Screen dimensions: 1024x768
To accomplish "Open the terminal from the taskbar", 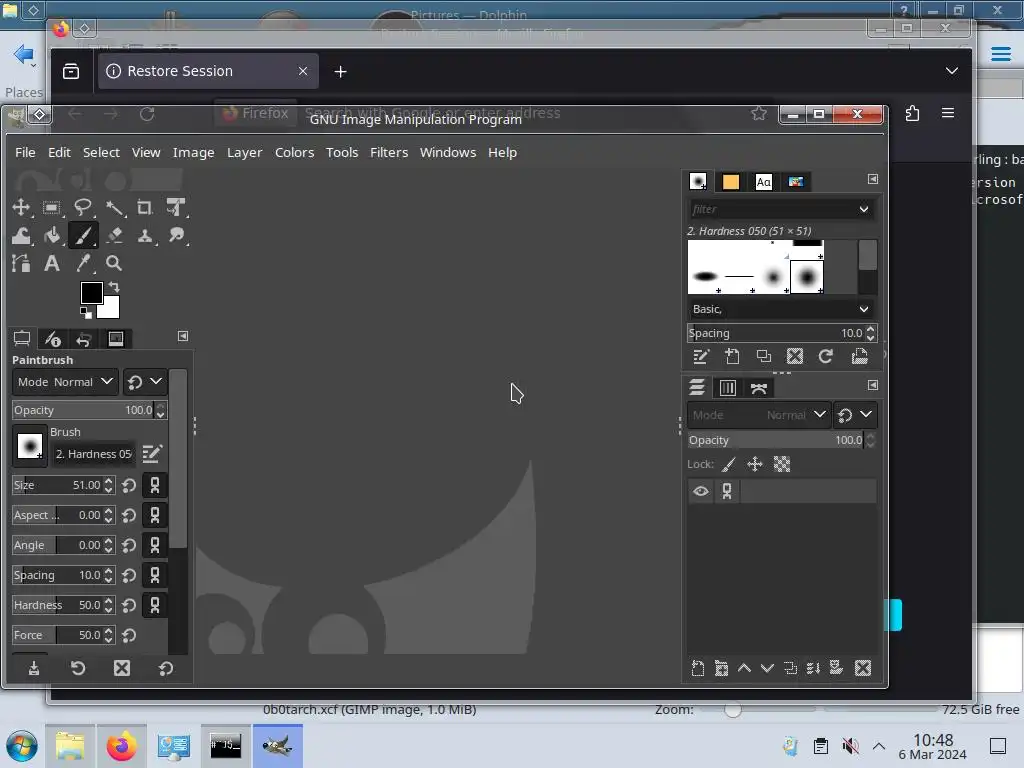I will pyautogui.click(x=226, y=746).
